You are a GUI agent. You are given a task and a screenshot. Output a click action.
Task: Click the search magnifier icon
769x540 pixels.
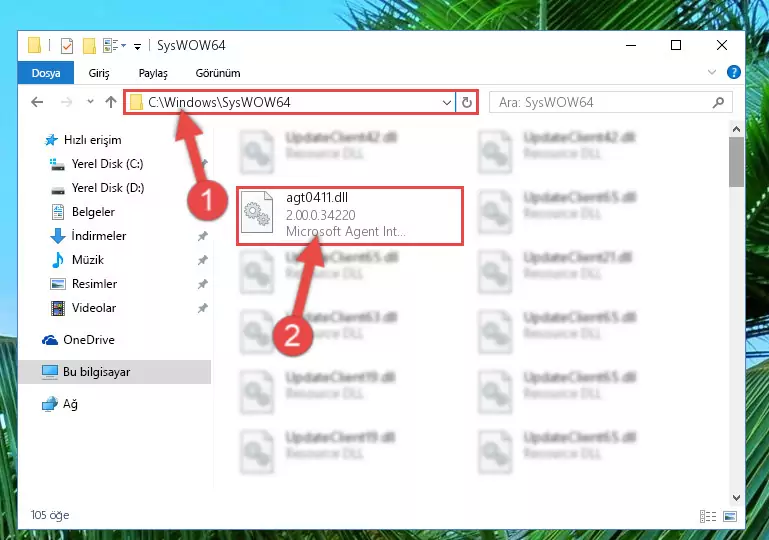[718, 102]
